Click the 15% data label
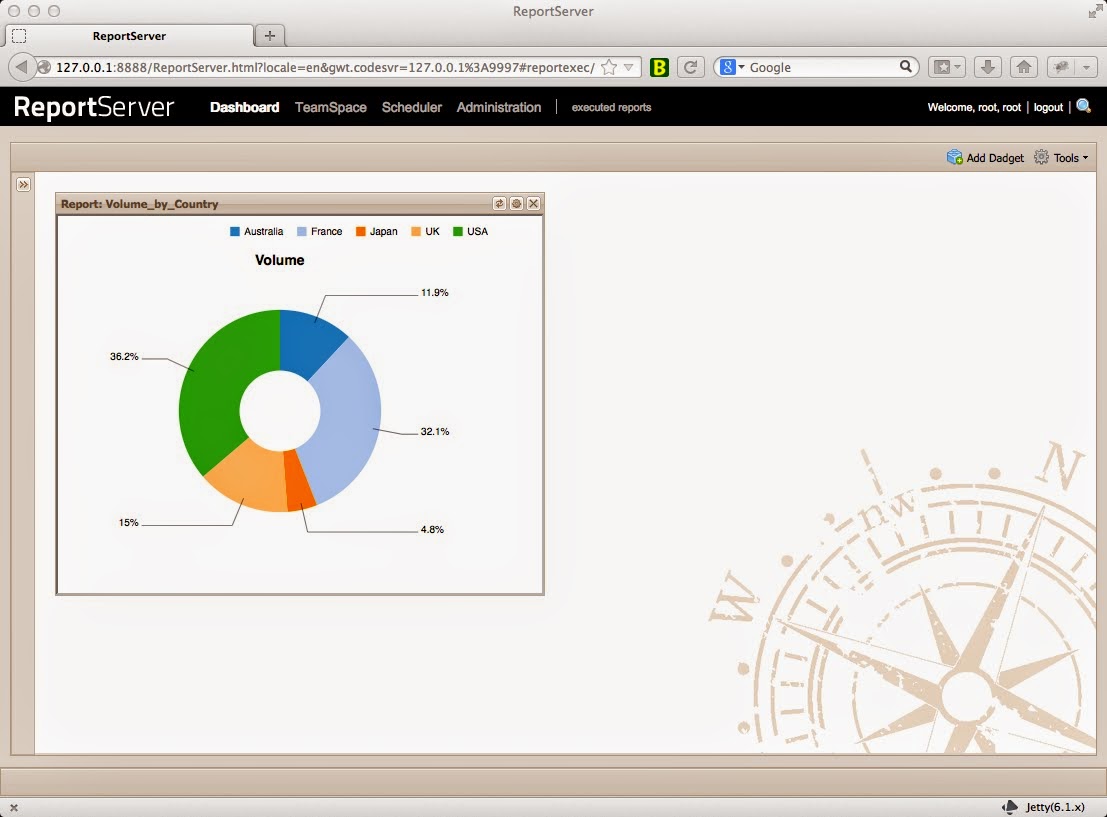 tap(128, 523)
